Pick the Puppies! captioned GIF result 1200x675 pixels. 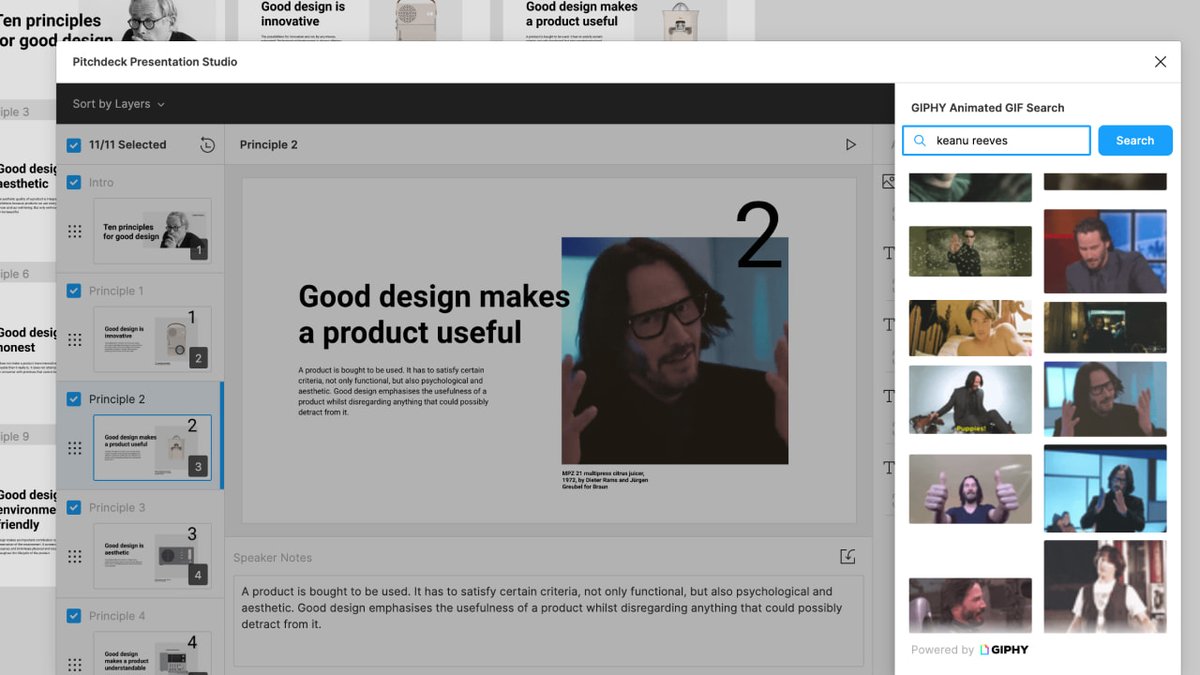[x=970, y=400]
